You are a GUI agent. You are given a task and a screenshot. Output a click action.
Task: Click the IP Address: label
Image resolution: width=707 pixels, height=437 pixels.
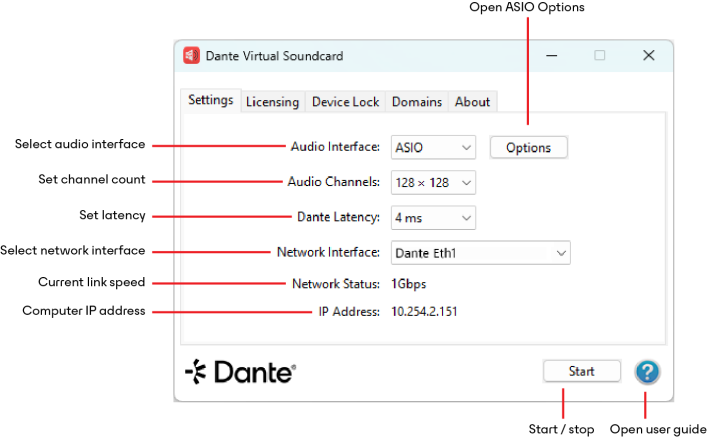[x=349, y=312]
